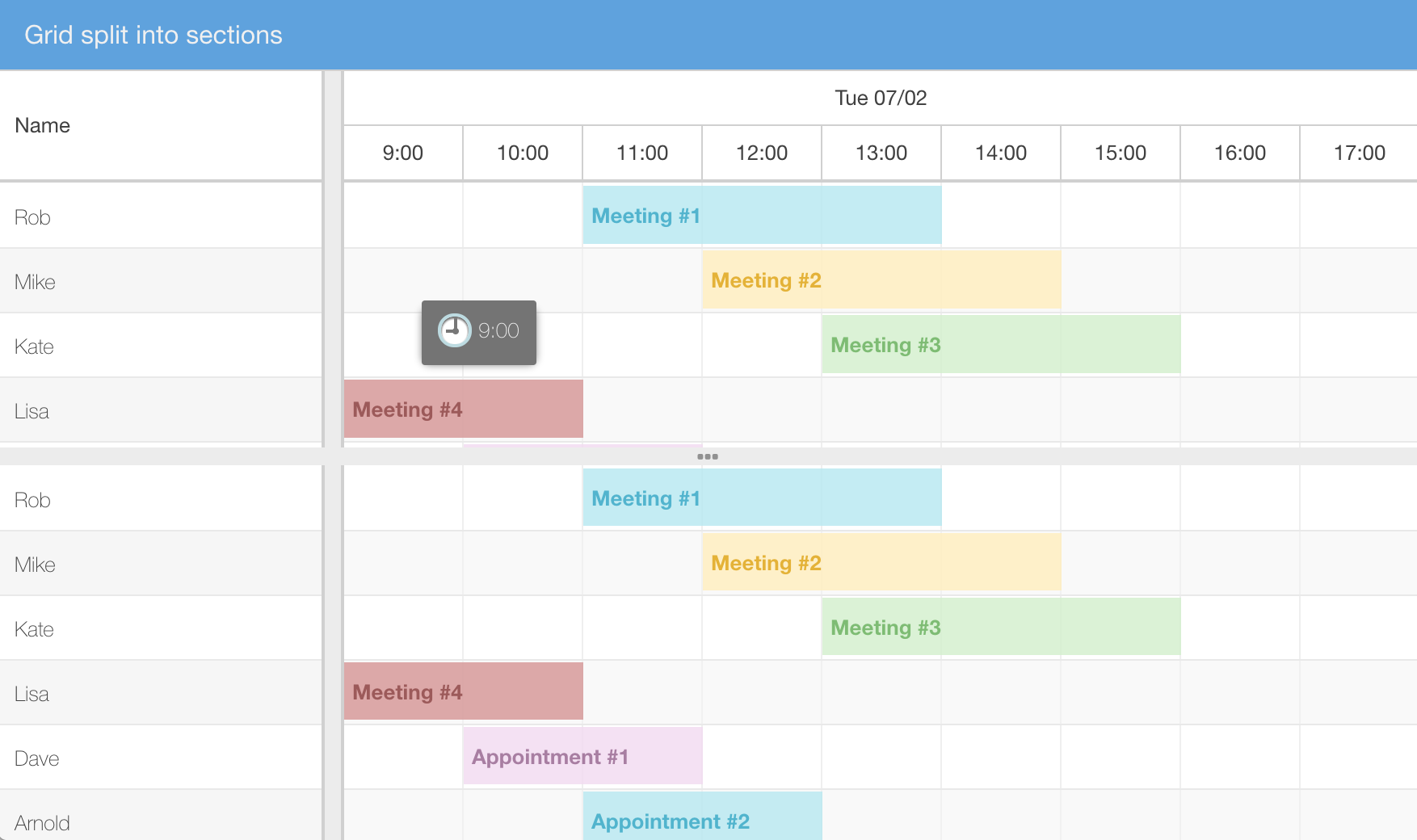
Task: Click the Rob row label in top section
Action: tap(32, 216)
